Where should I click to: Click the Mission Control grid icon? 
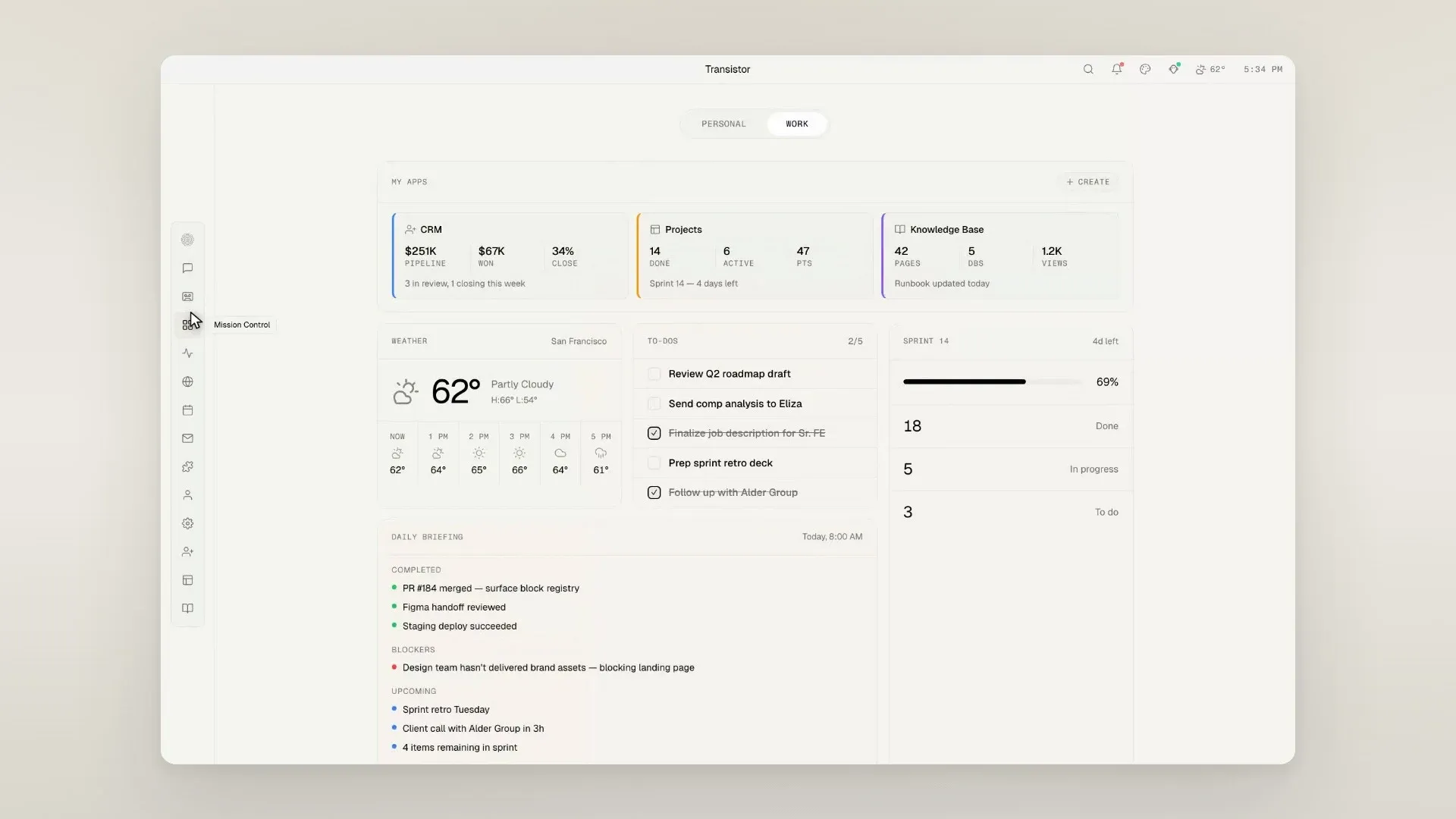pos(187,325)
